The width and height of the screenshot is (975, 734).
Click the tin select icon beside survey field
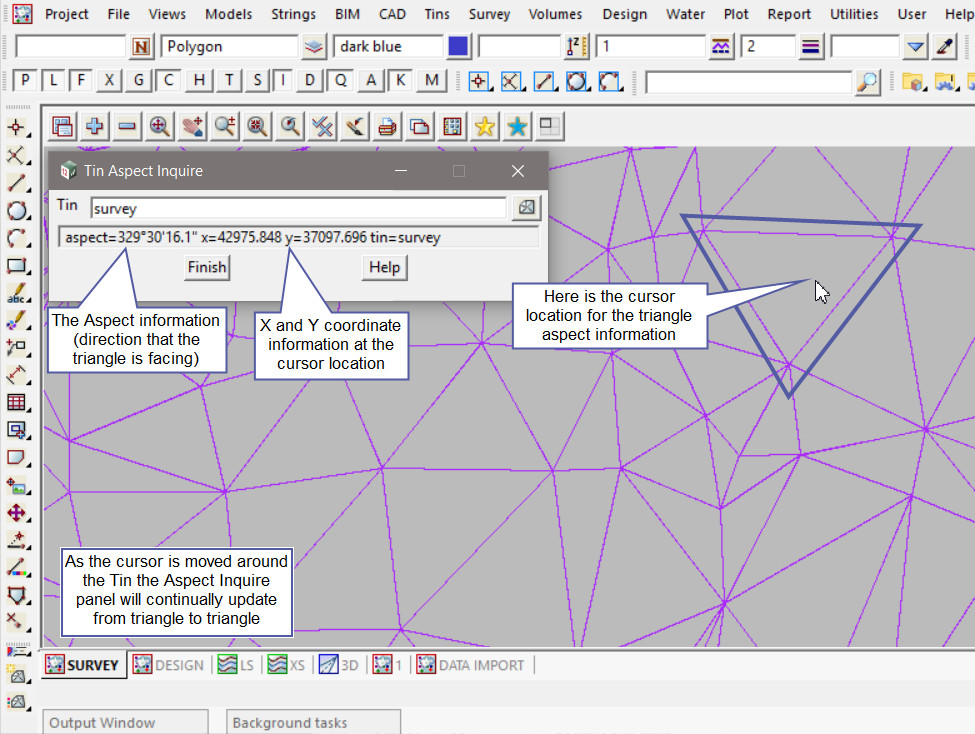(x=526, y=207)
